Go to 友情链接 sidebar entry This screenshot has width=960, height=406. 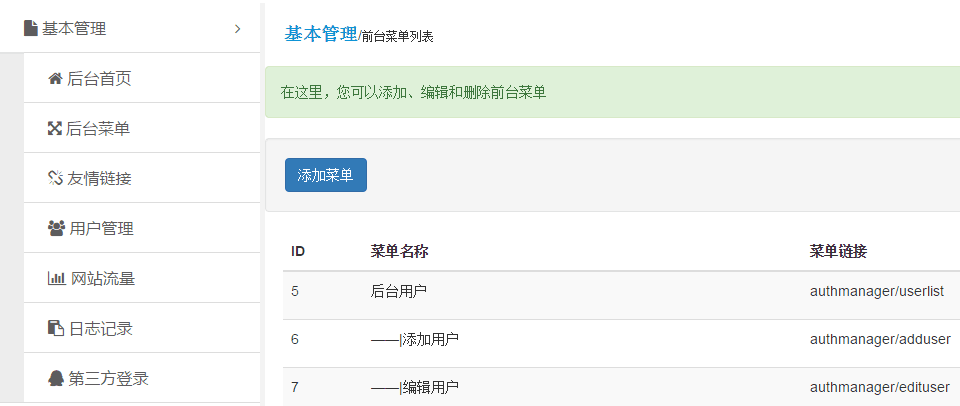coord(99,179)
